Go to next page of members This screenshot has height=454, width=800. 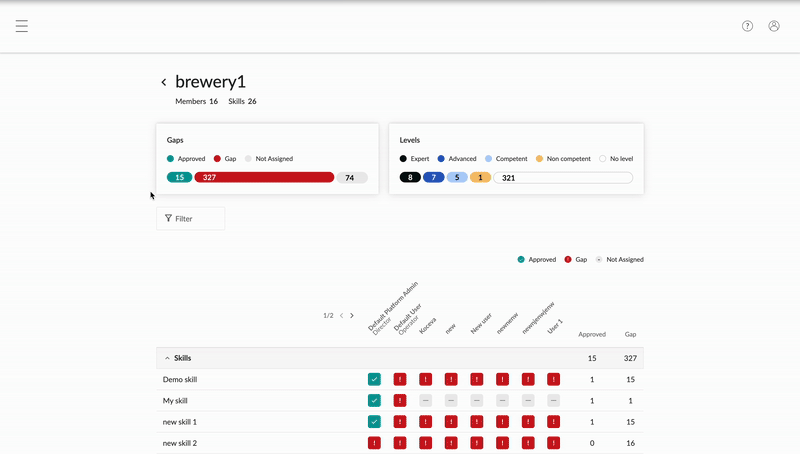click(352, 316)
